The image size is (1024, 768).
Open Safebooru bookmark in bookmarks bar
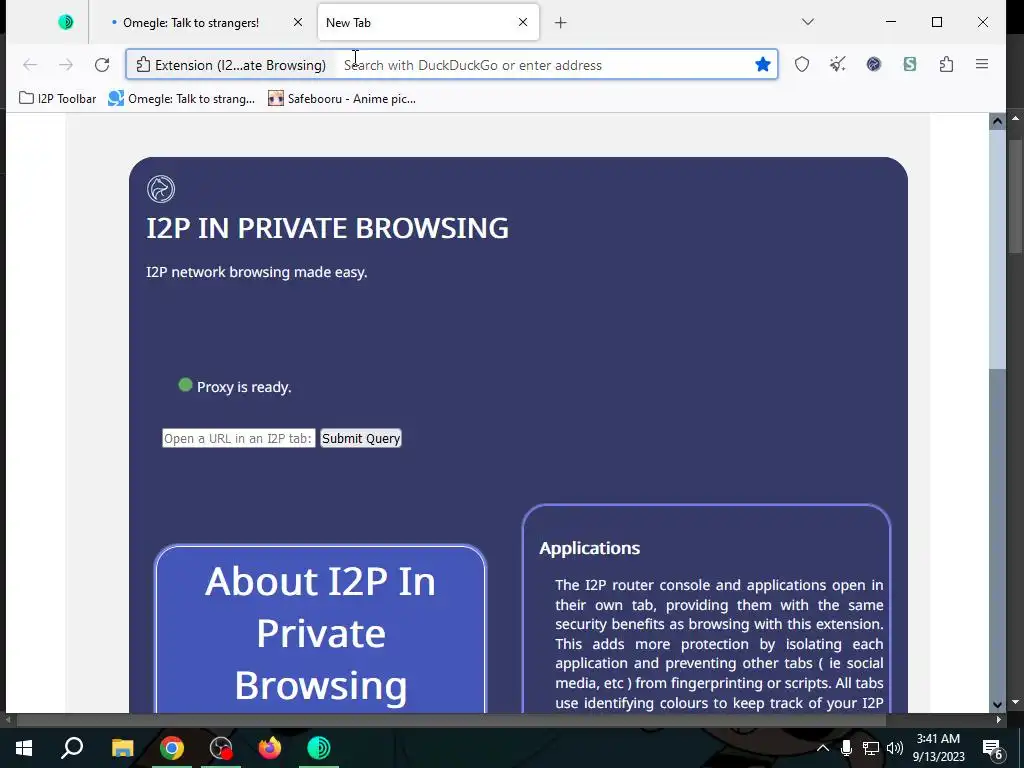pyautogui.click(x=342, y=99)
